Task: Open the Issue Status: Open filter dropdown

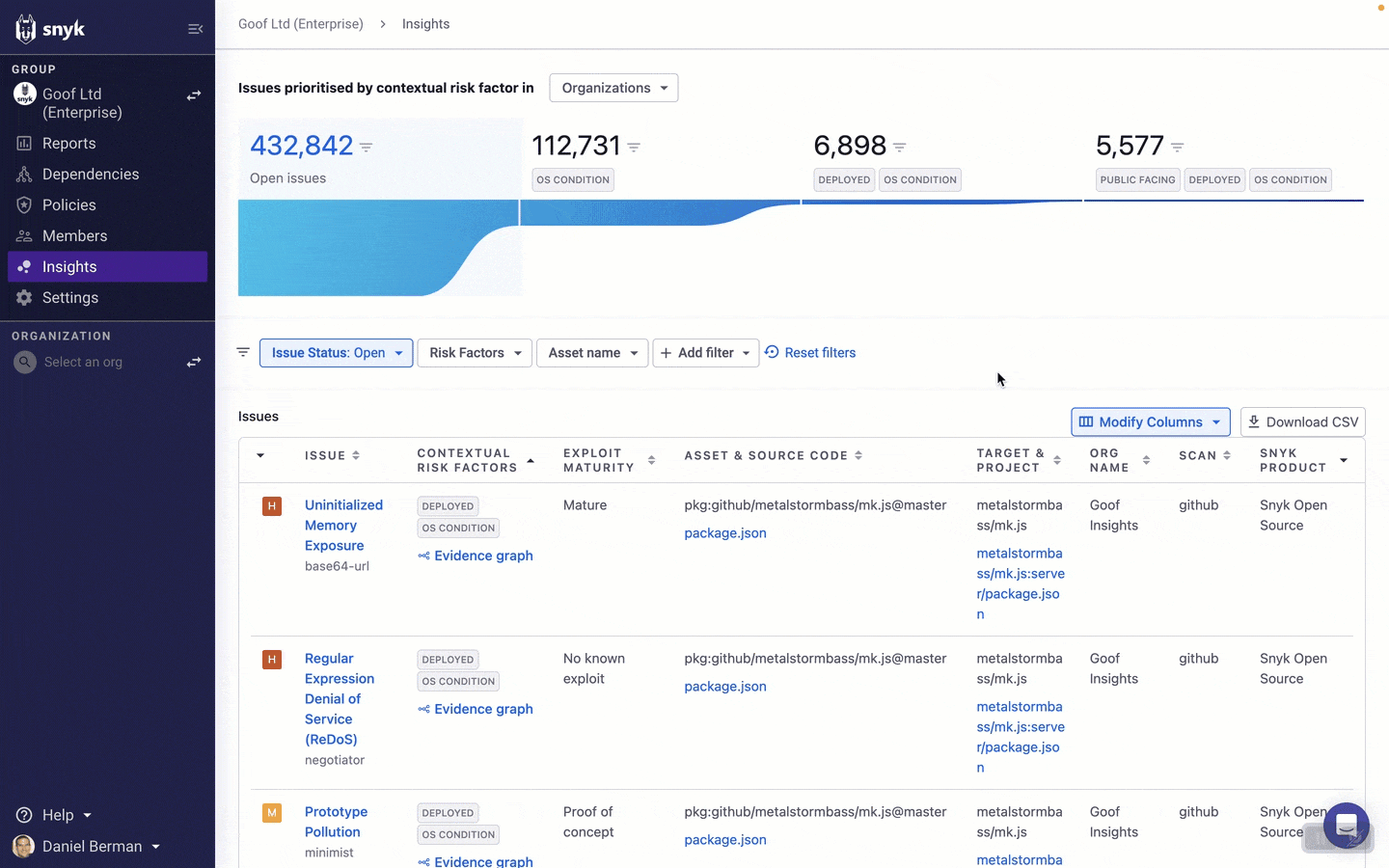Action: pos(336,353)
